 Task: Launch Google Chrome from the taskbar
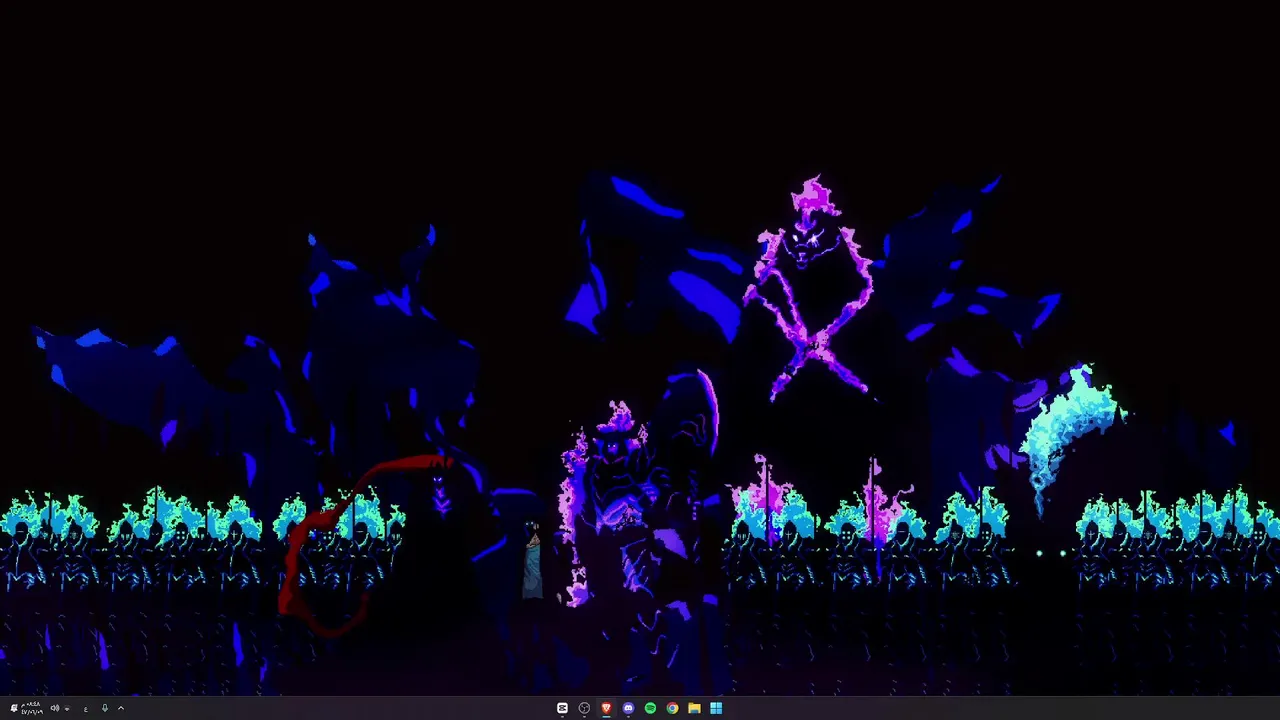(672, 708)
